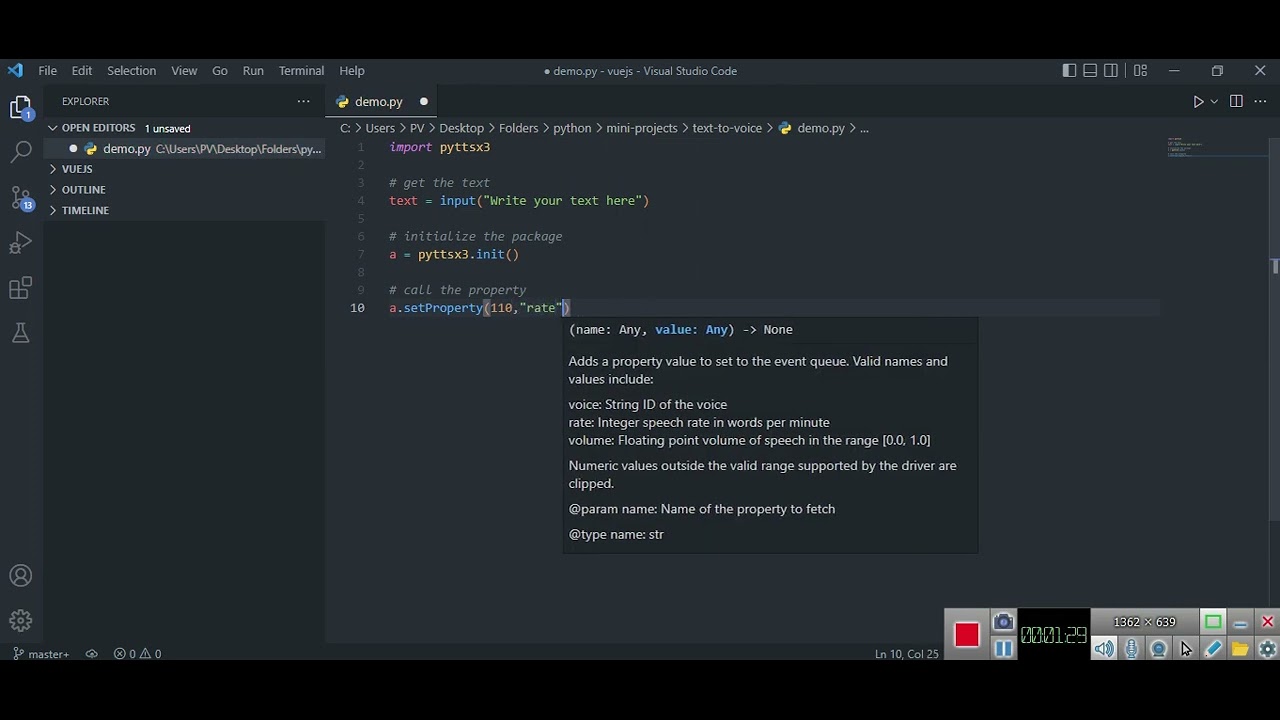Open recorder settings gear
This screenshot has height=720, width=1280.
coord(1267,649)
